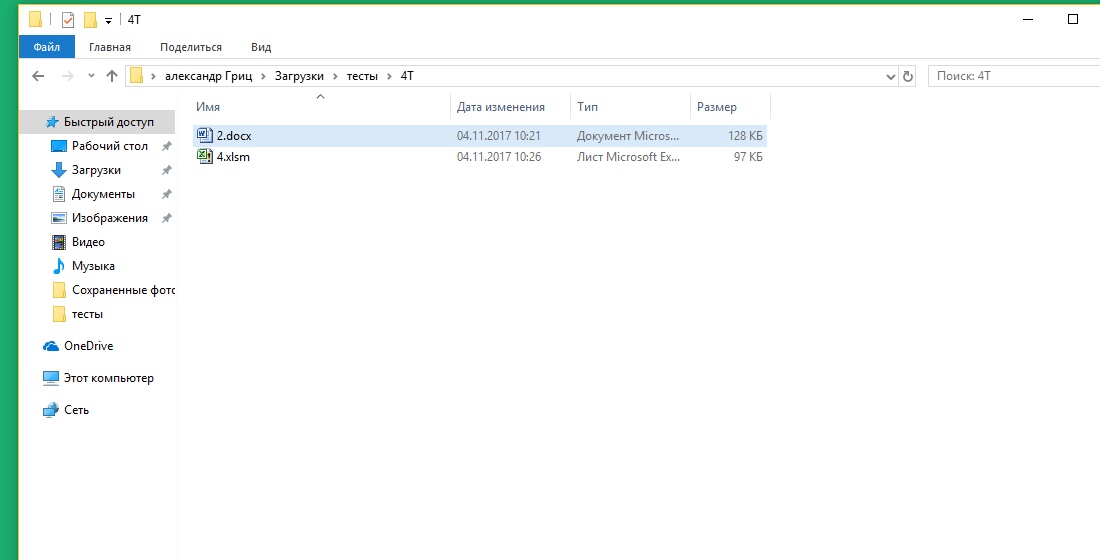Click the Этот компьютер monitor icon

point(51,378)
